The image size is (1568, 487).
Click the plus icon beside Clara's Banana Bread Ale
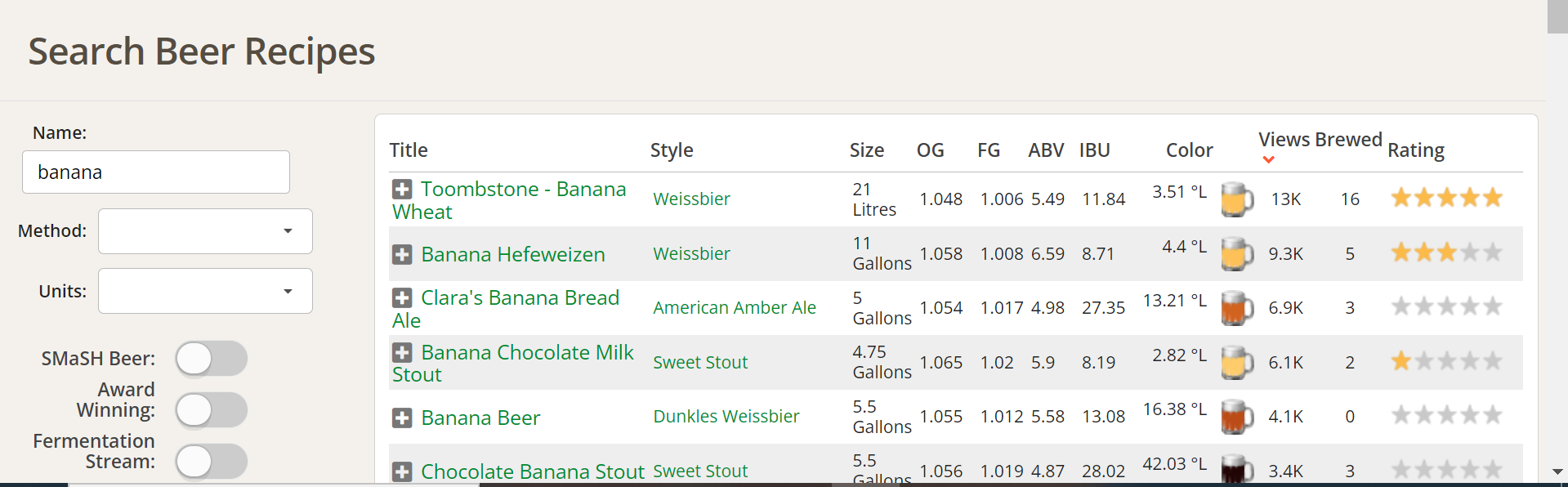click(402, 298)
